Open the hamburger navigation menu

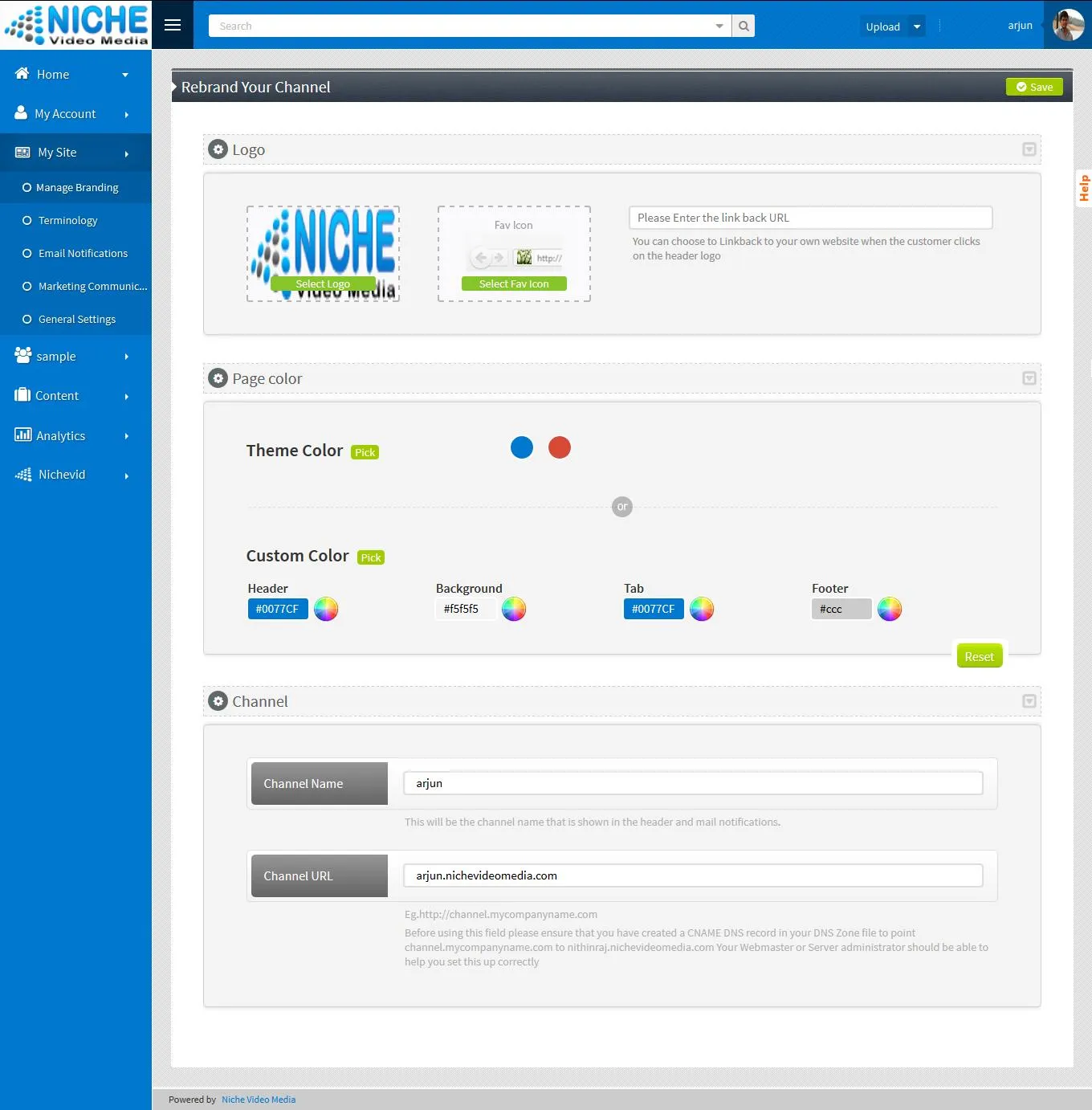click(172, 25)
